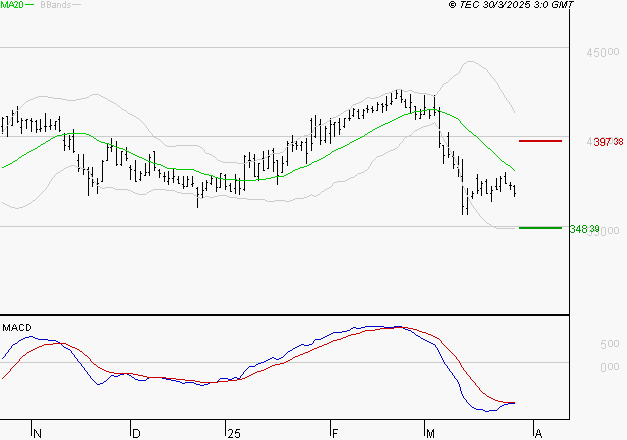Click the BBands legend label
The image size is (627, 440).
(x=56, y=5)
